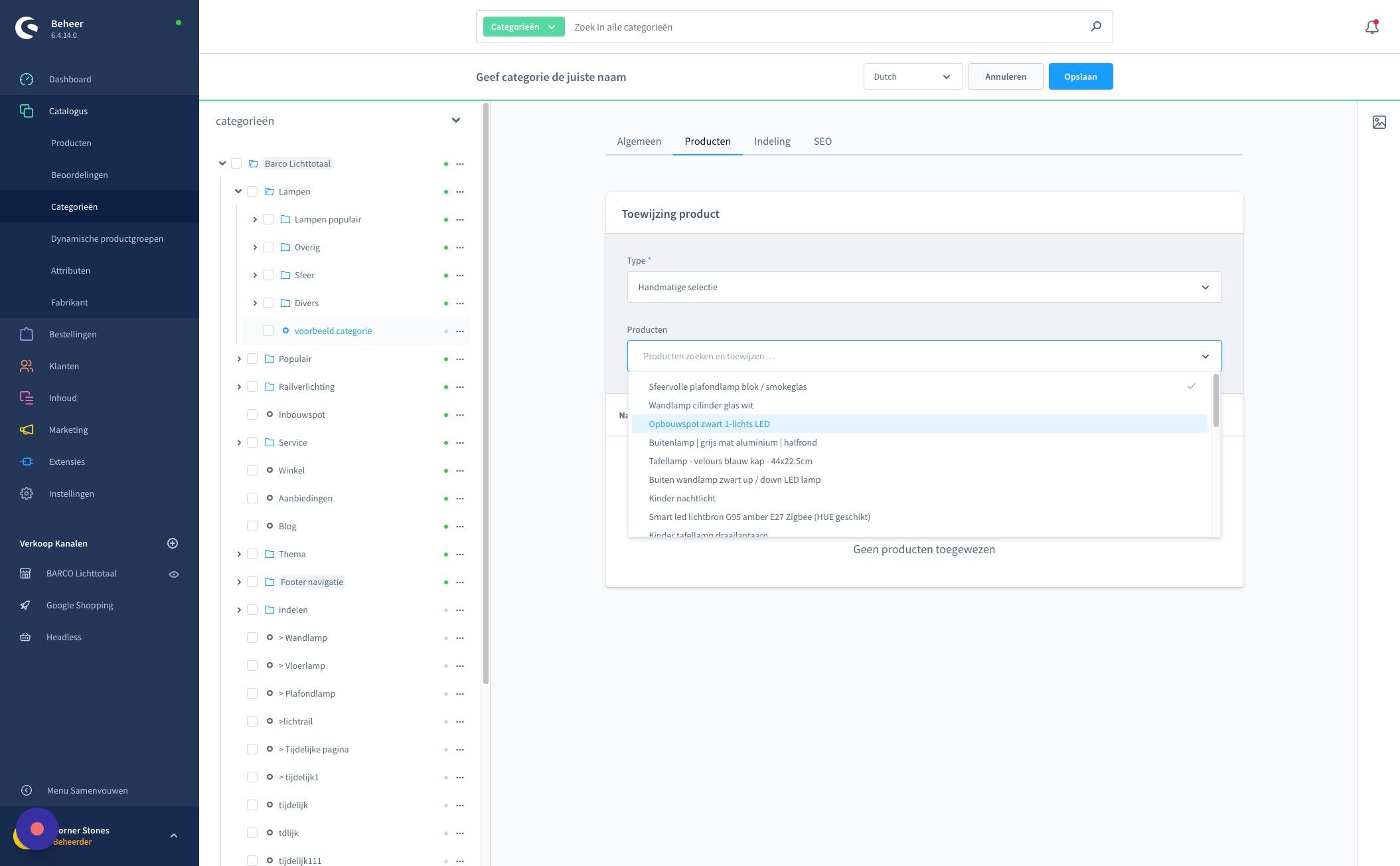Screen dimensions: 1400x866
Task: Click the Opslaan button
Action: [1081, 76]
